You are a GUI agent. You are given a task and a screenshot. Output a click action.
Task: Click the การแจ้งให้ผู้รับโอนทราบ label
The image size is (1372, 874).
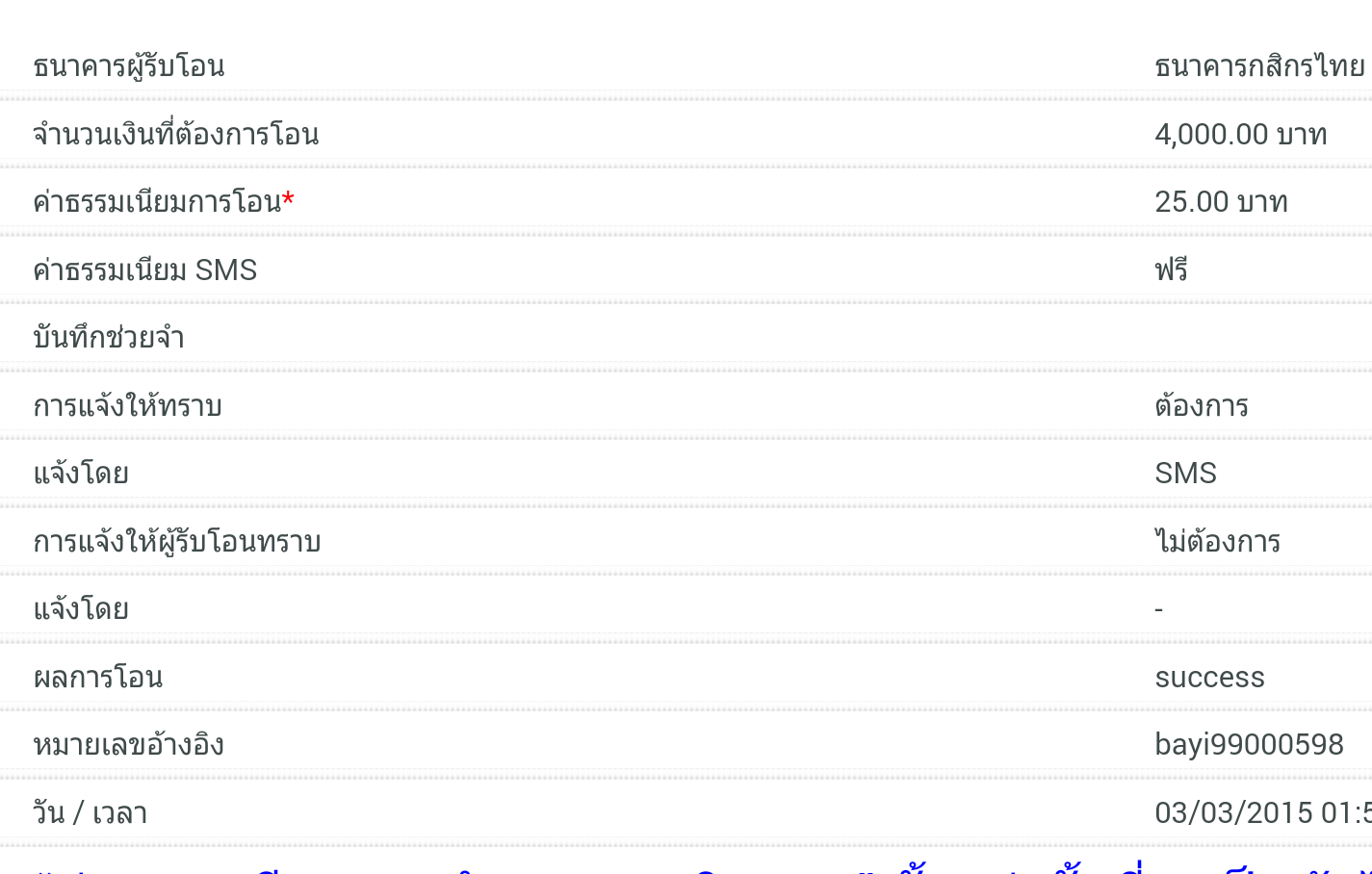point(177,541)
